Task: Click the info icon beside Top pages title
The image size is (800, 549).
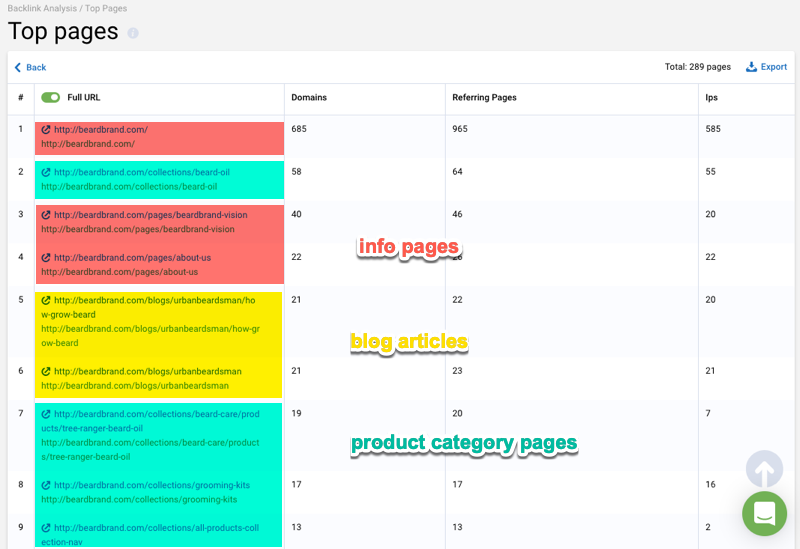Action: [133, 33]
